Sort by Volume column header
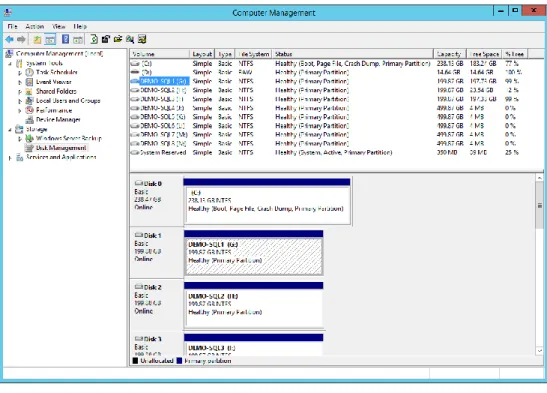The height and width of the screenshot is (393, 547). (x=160, y=54)
